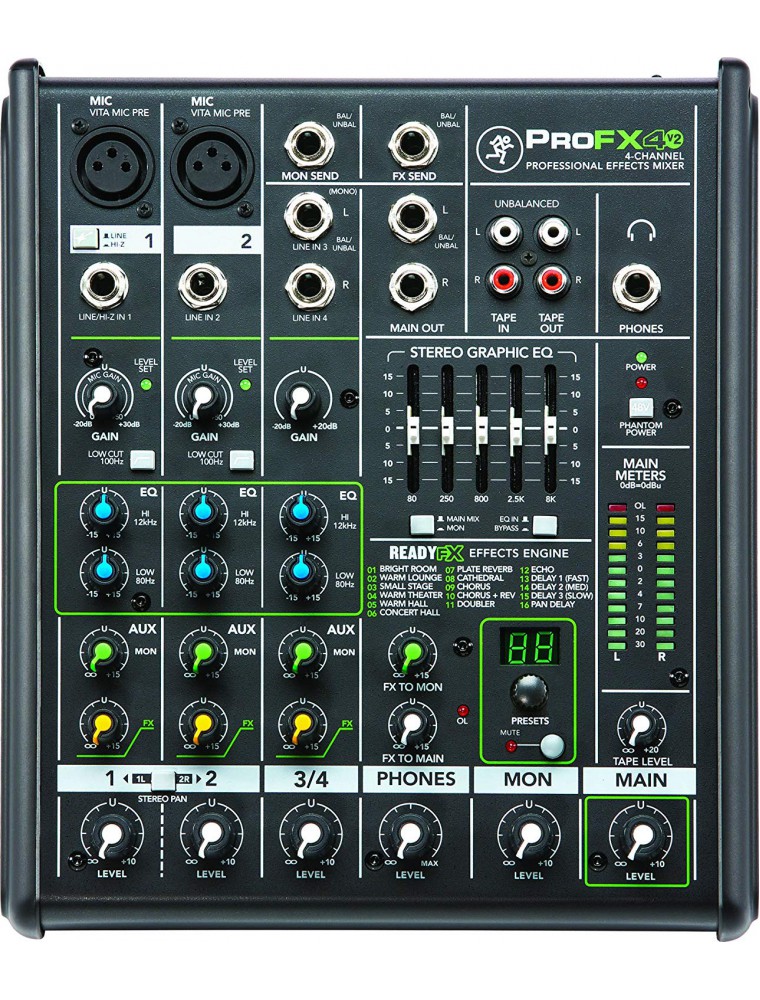The height and width of the screenshot is (1000, 760).
Task: Click the PRESETS selector knob
Action: coord(529,693)
